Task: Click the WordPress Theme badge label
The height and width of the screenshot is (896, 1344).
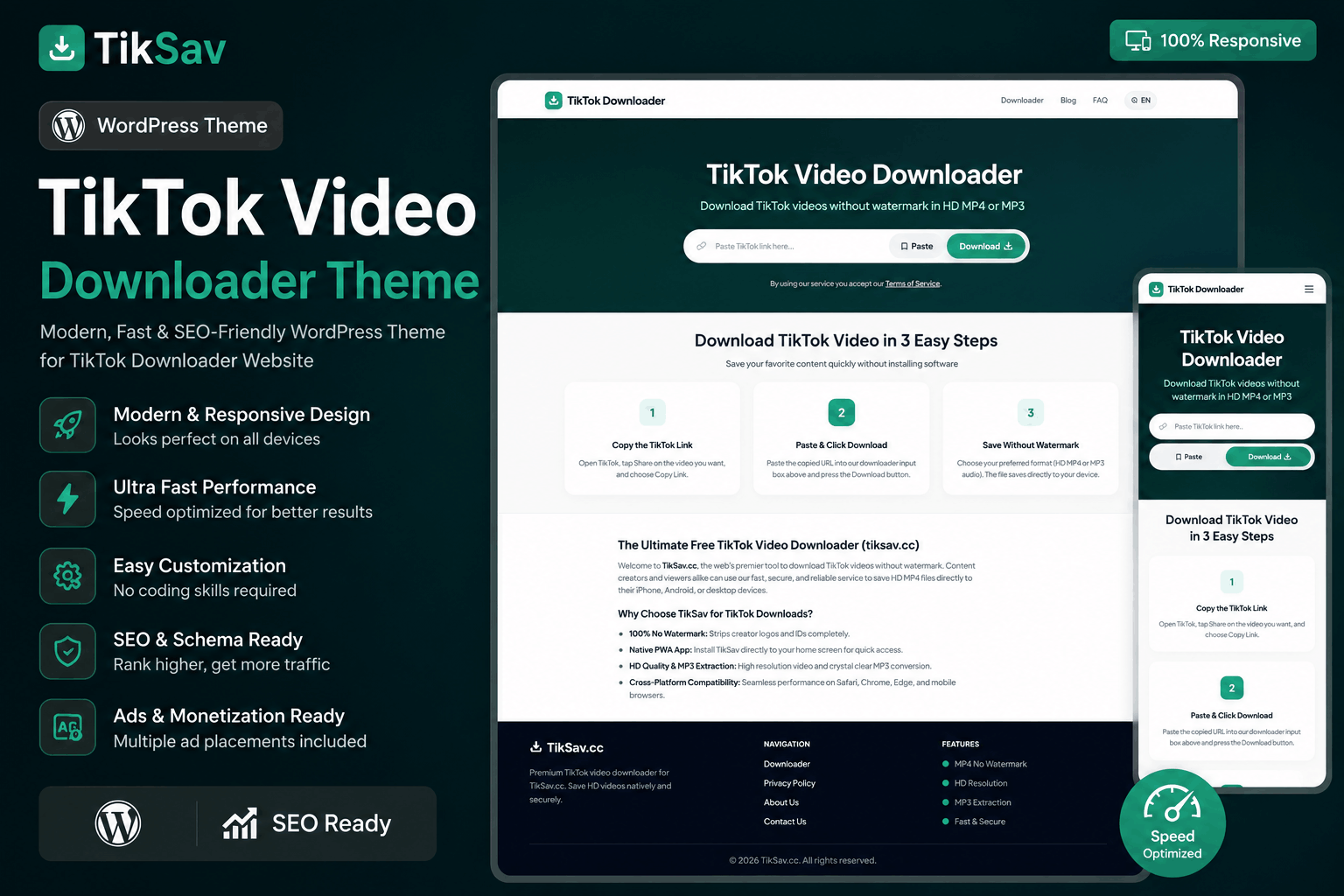Action: [x=182, y=126]
